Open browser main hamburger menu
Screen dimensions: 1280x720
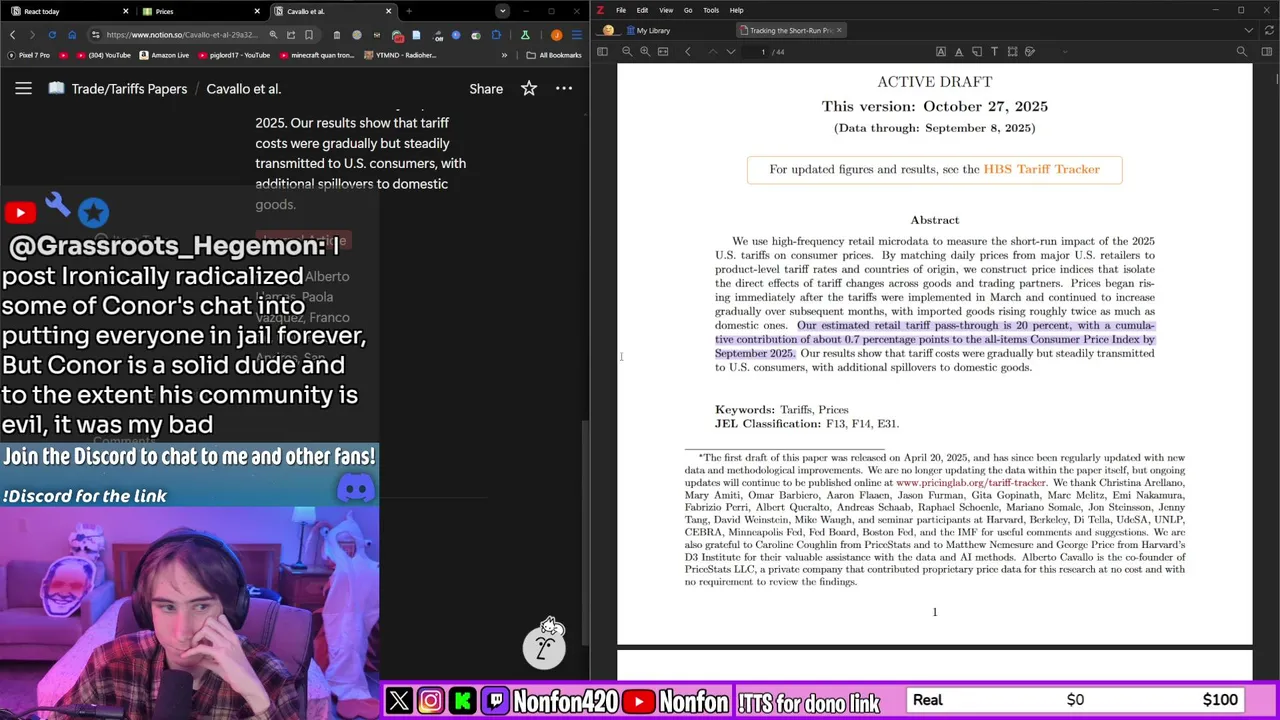tap(577, 35)
